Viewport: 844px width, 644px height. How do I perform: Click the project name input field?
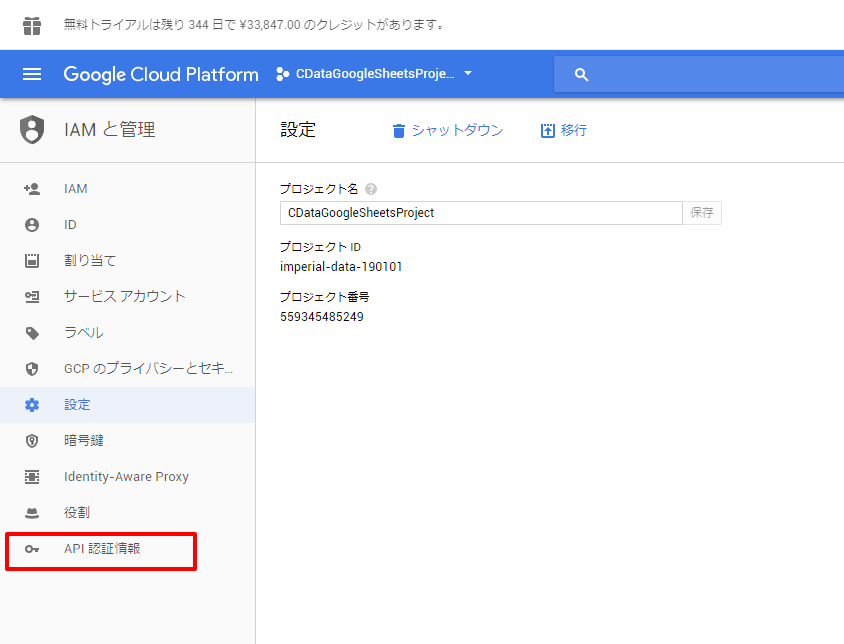point(481,213)
